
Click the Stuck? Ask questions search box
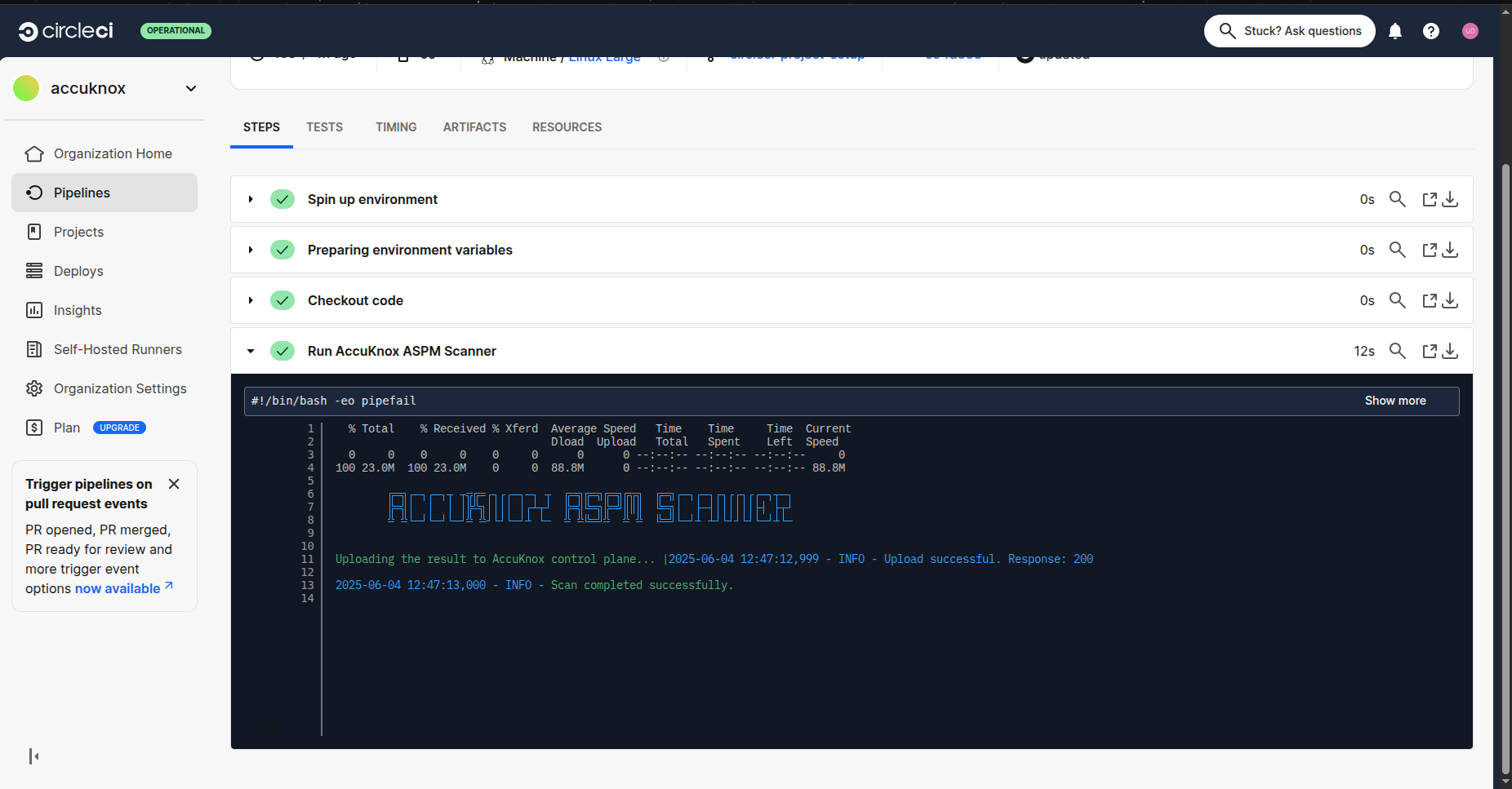(x=1290, y=31)
